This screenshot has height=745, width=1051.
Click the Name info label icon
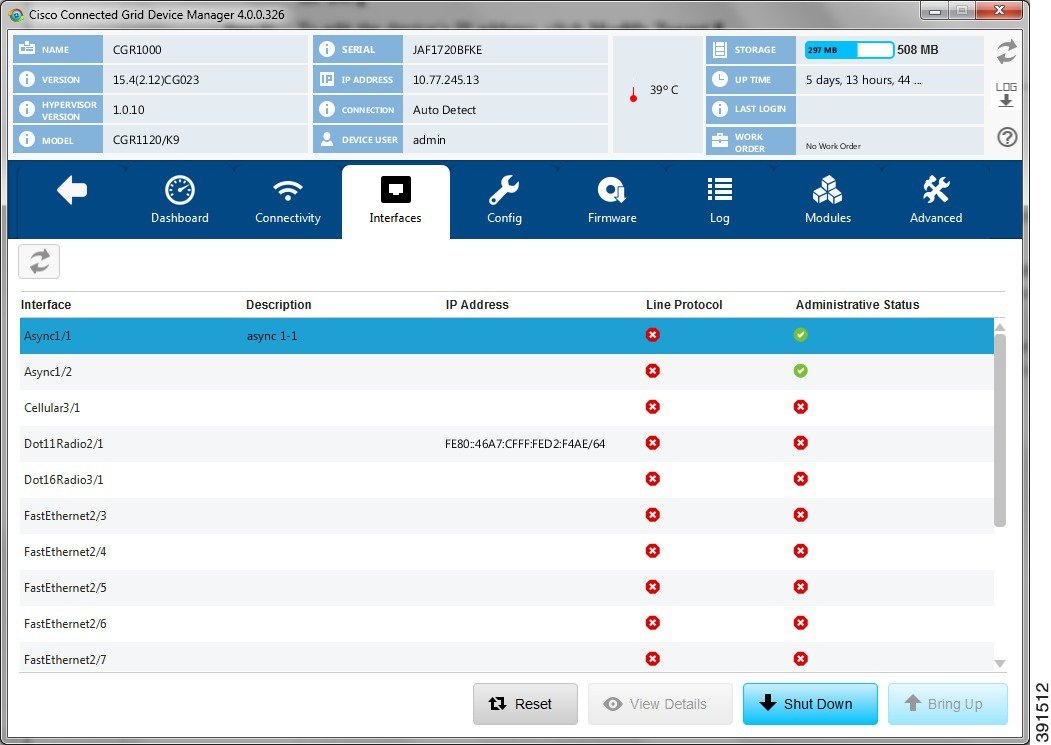coord(27,48)
